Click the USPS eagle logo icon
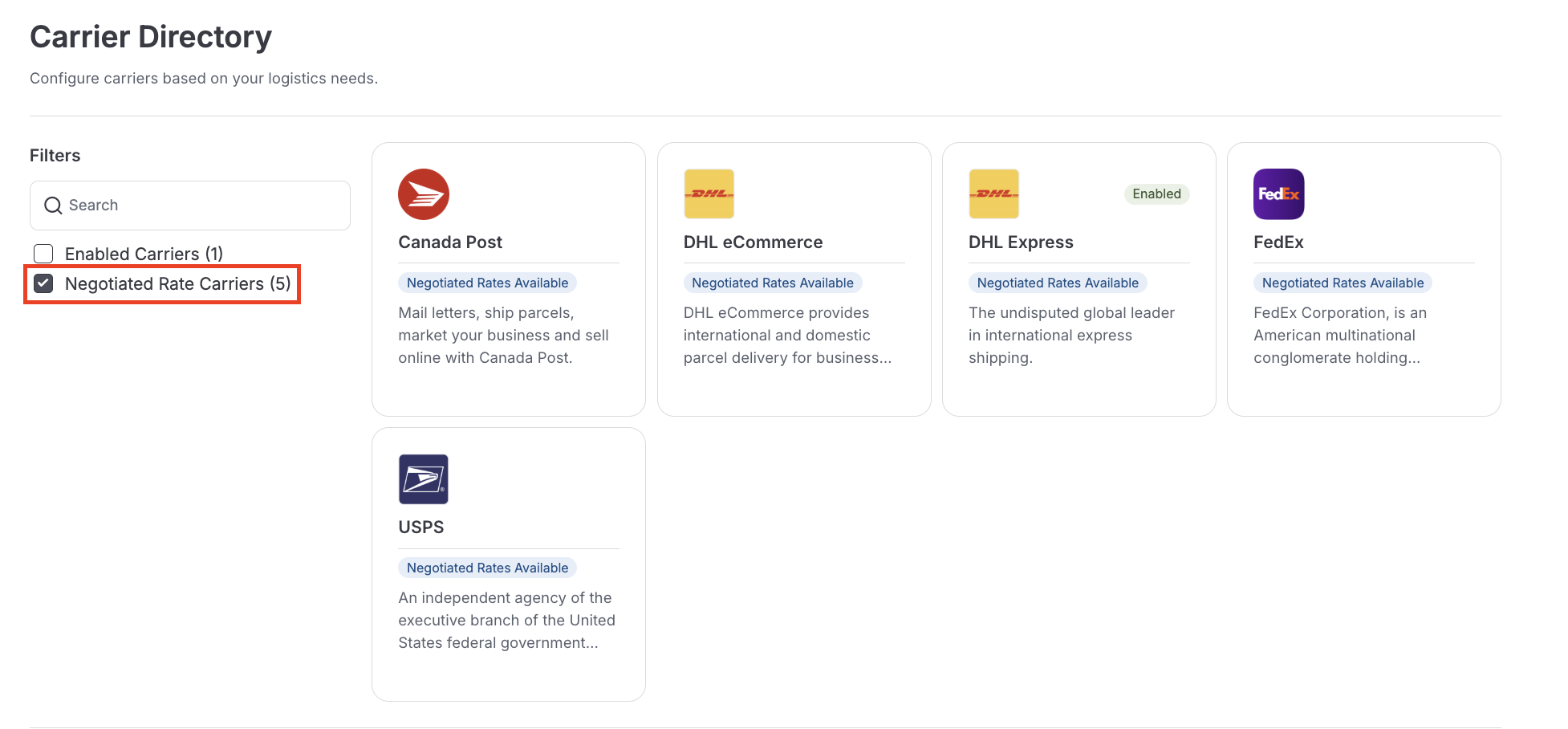 point(423,479)
